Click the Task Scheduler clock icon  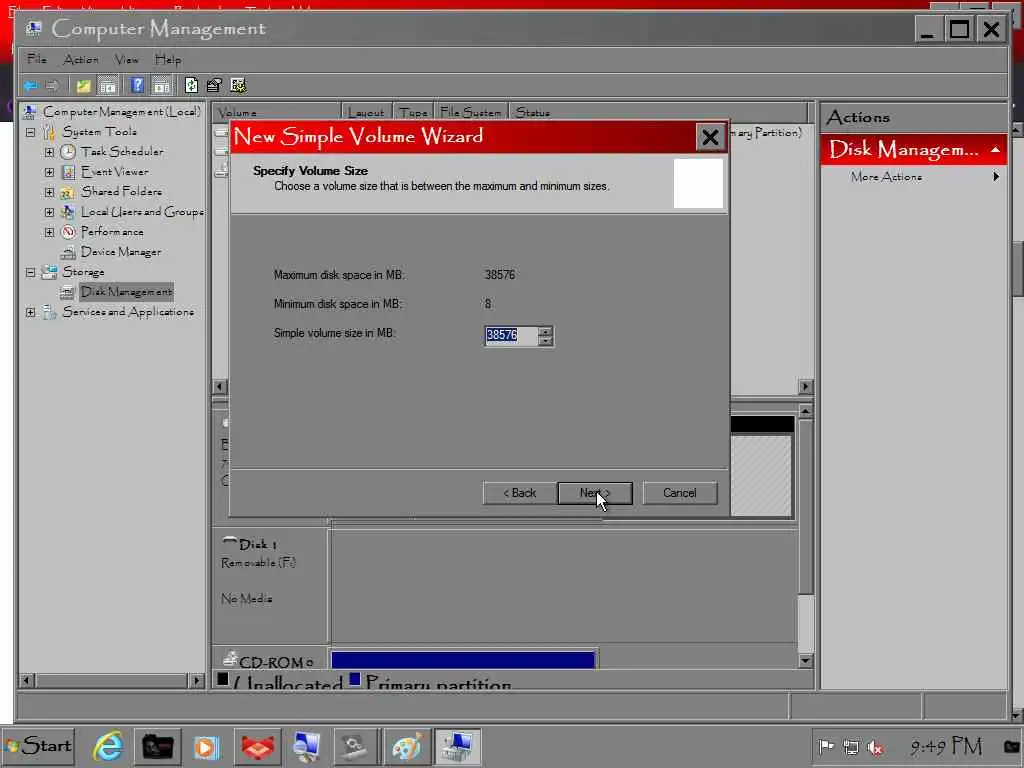(68, 152)
